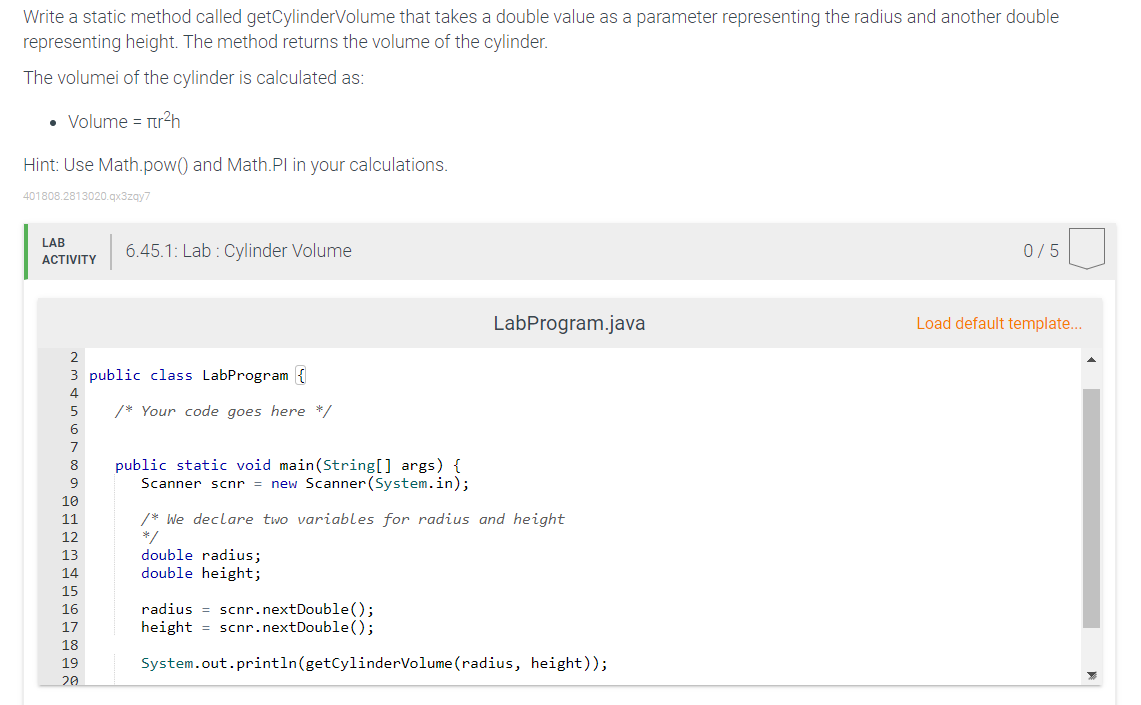Open the Load default template link

tap(998, 323)
